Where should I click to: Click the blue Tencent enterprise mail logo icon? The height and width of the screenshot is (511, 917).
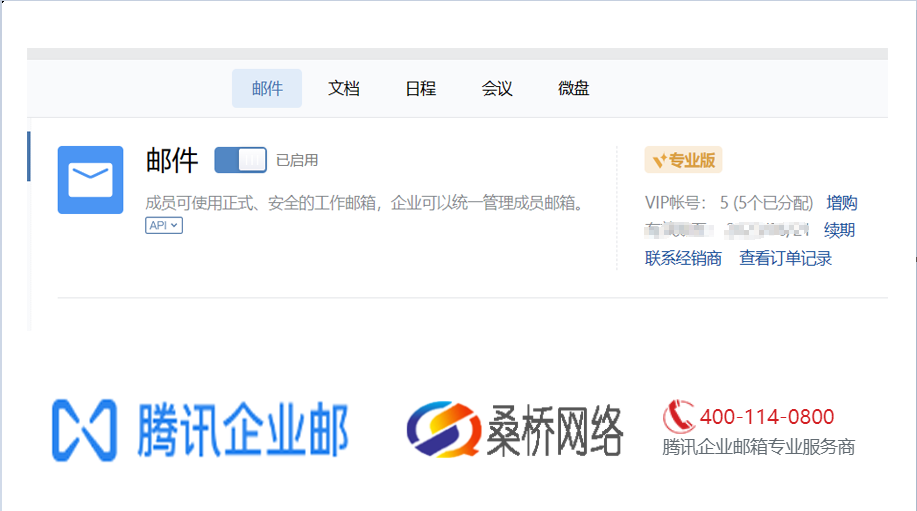point(84,431)
